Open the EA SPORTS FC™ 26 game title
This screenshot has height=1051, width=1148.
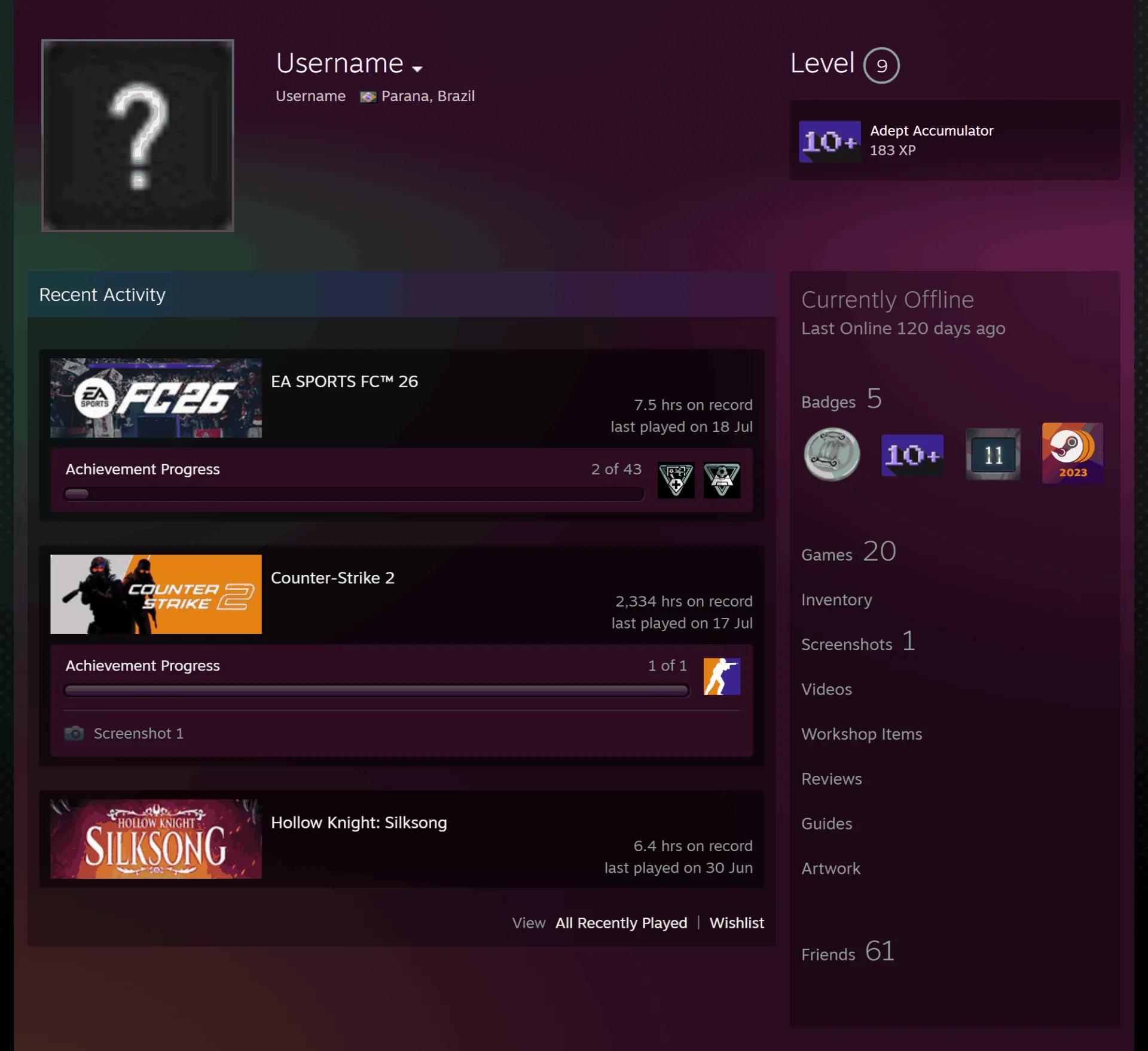point(344,381)
